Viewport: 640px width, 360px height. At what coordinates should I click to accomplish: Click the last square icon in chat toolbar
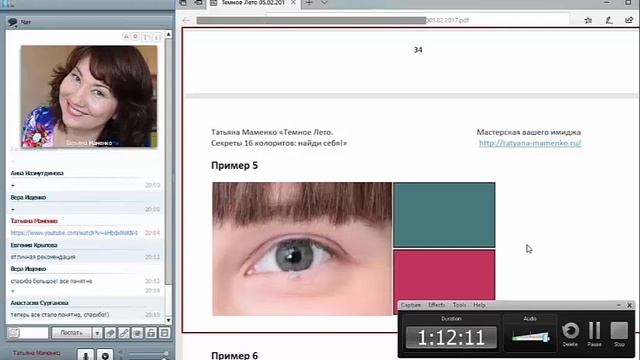click(164, 333)
